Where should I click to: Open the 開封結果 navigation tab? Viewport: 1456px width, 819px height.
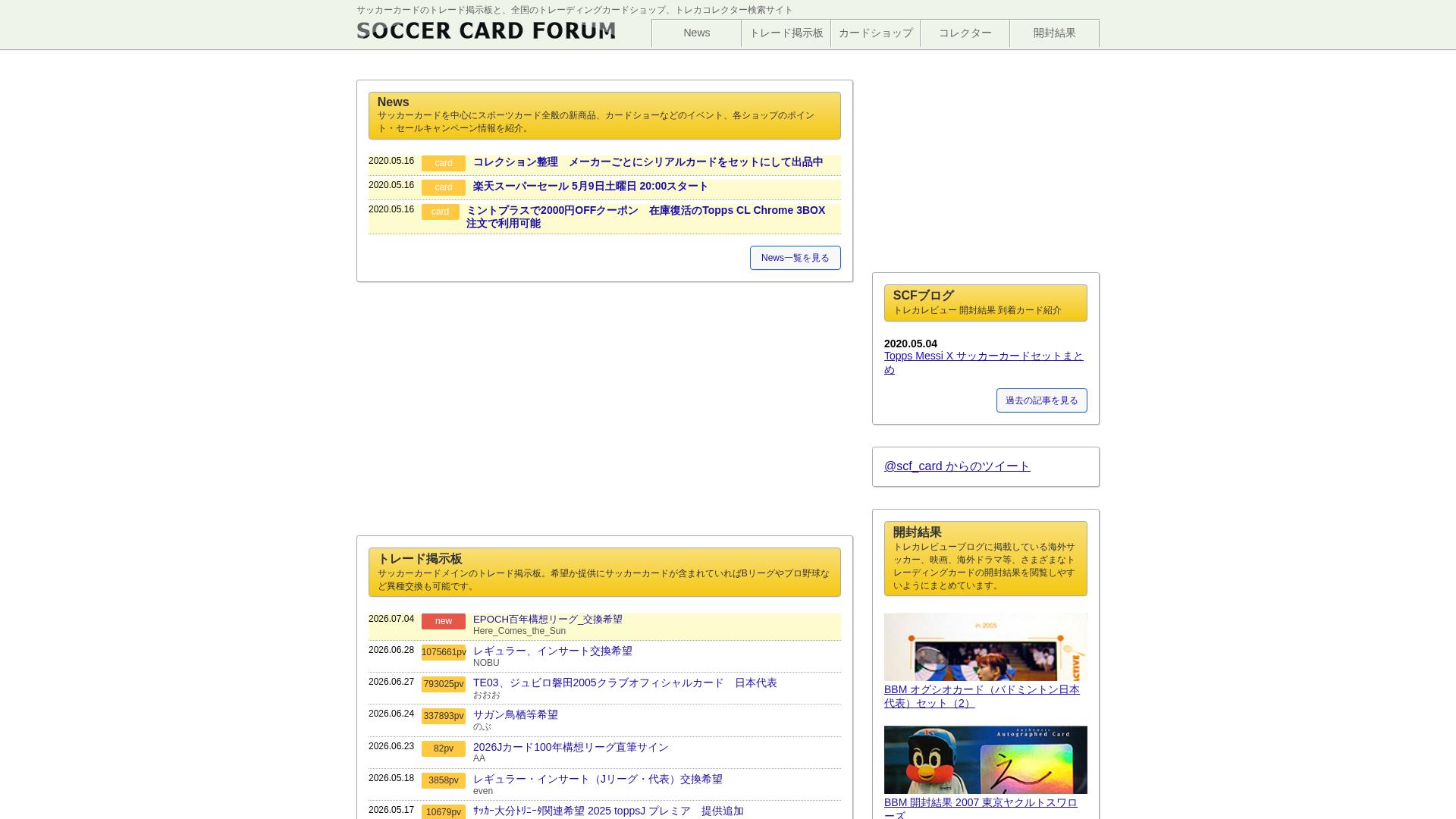[1054, 33]
